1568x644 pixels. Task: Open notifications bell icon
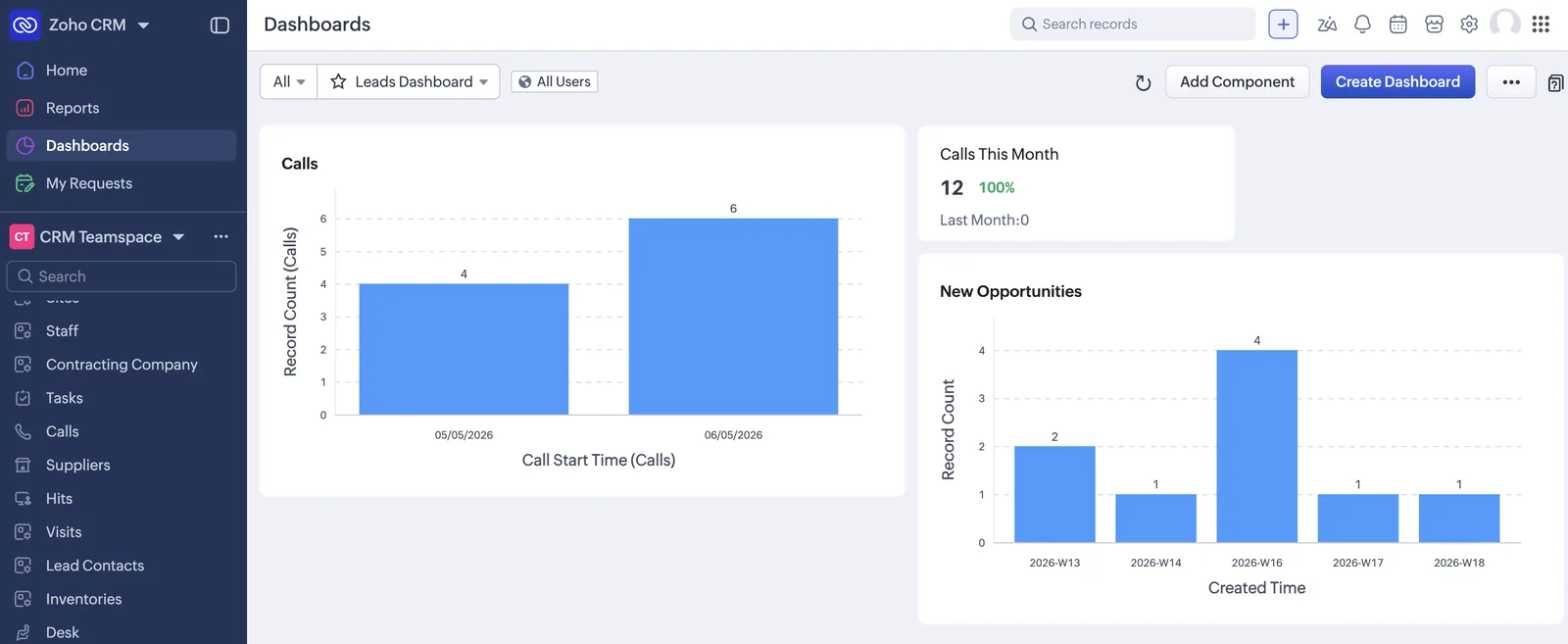click(x=1362, y=25)
